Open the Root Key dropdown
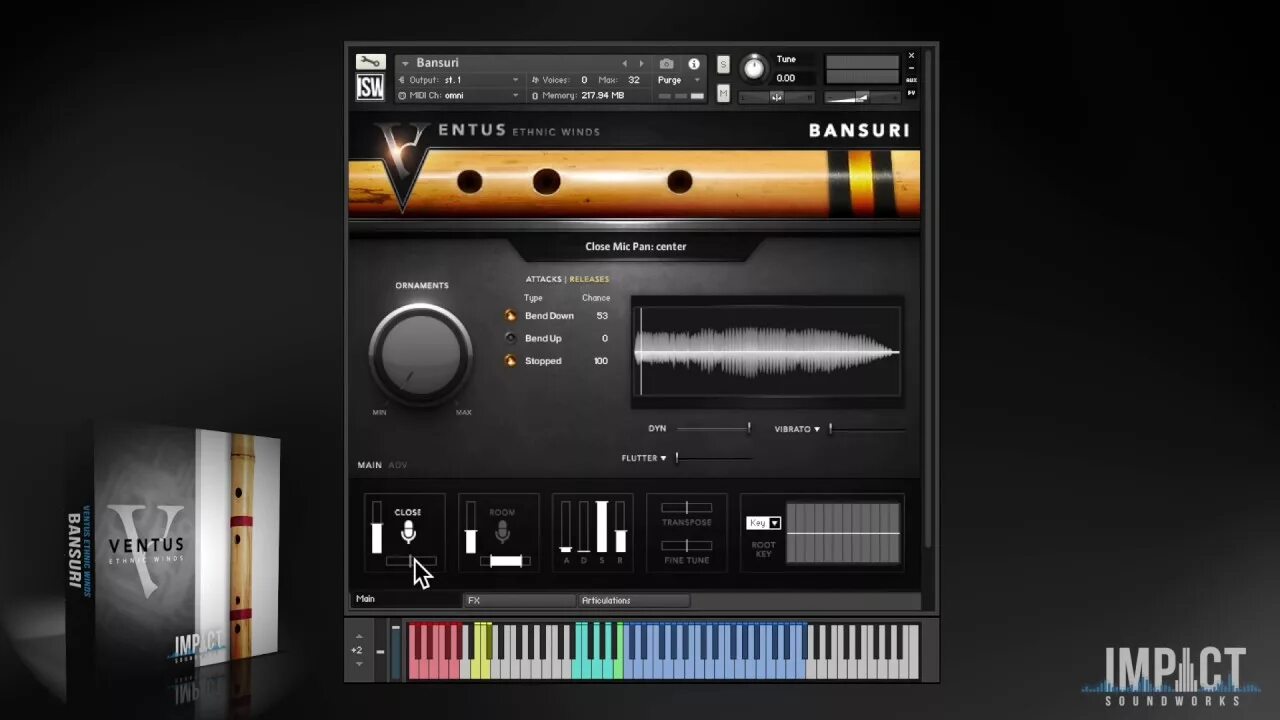This screenshot has height=720, width=1280. pyautogui.click(x=764, y=523)
